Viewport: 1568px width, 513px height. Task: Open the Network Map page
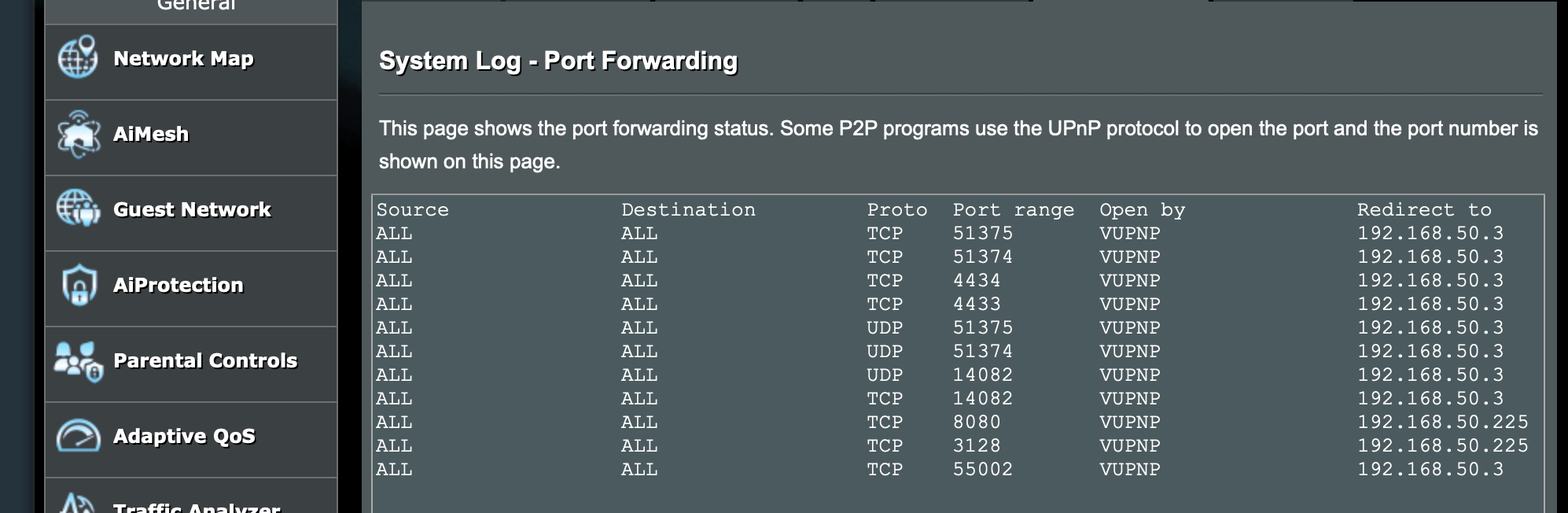coord(183,58)
